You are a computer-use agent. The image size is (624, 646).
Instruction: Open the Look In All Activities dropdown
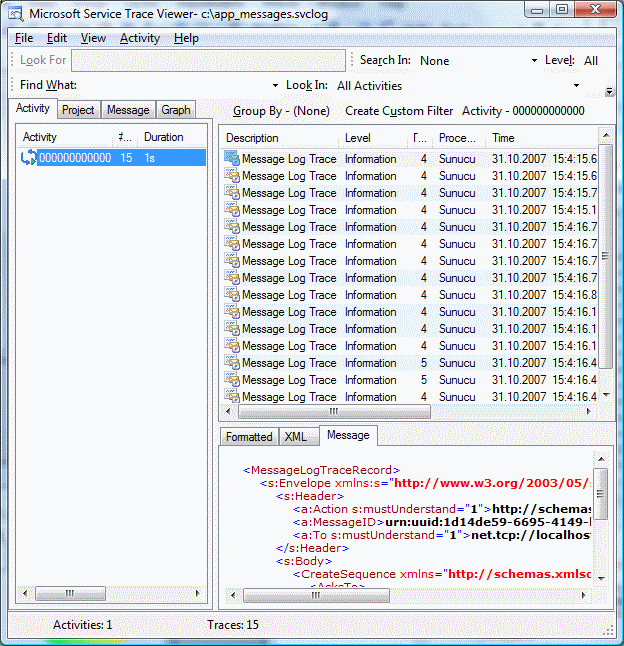pos(575,86)
